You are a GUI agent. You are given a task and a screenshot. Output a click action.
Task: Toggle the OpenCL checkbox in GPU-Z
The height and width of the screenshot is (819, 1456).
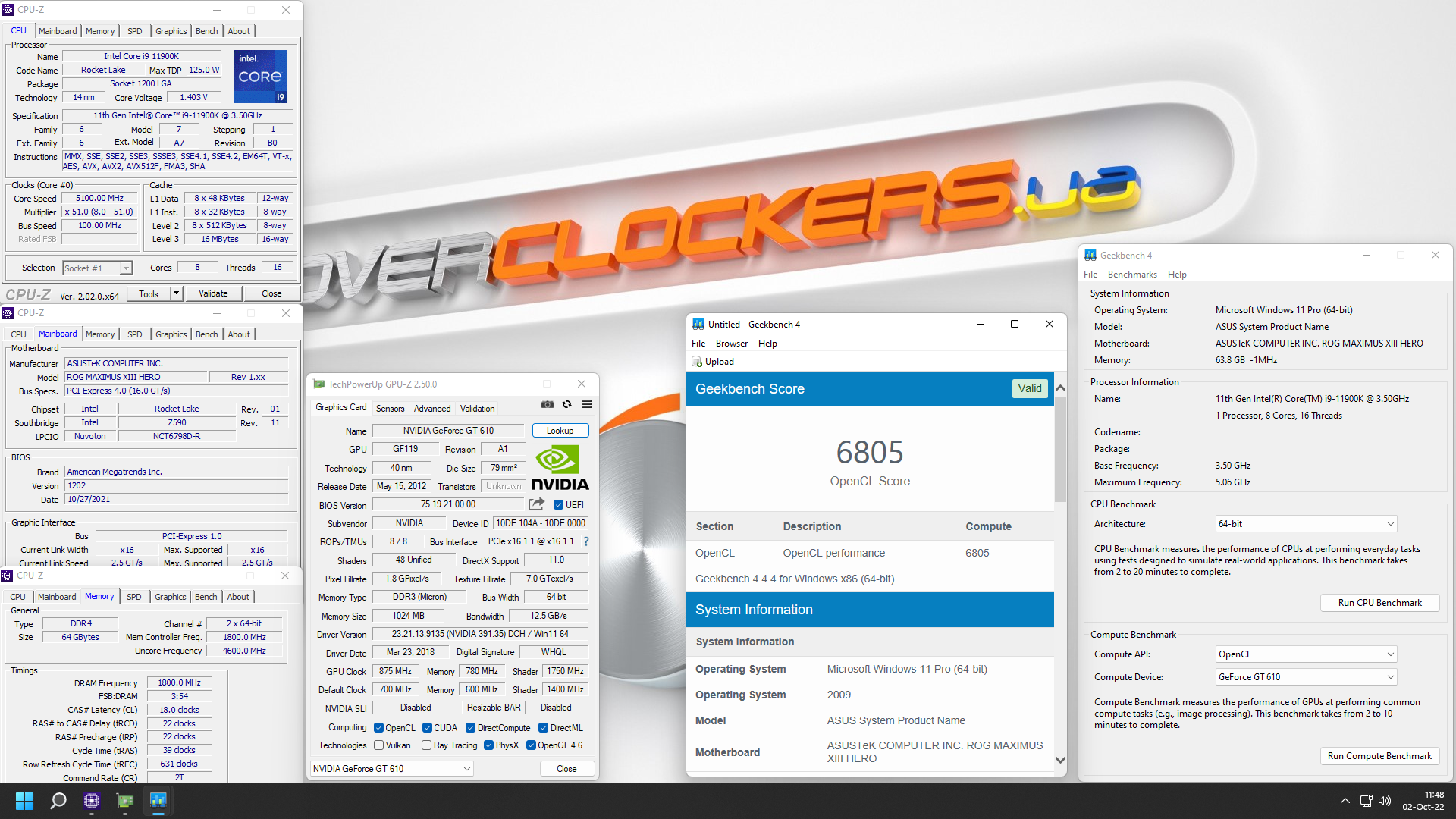coord(378,728)
